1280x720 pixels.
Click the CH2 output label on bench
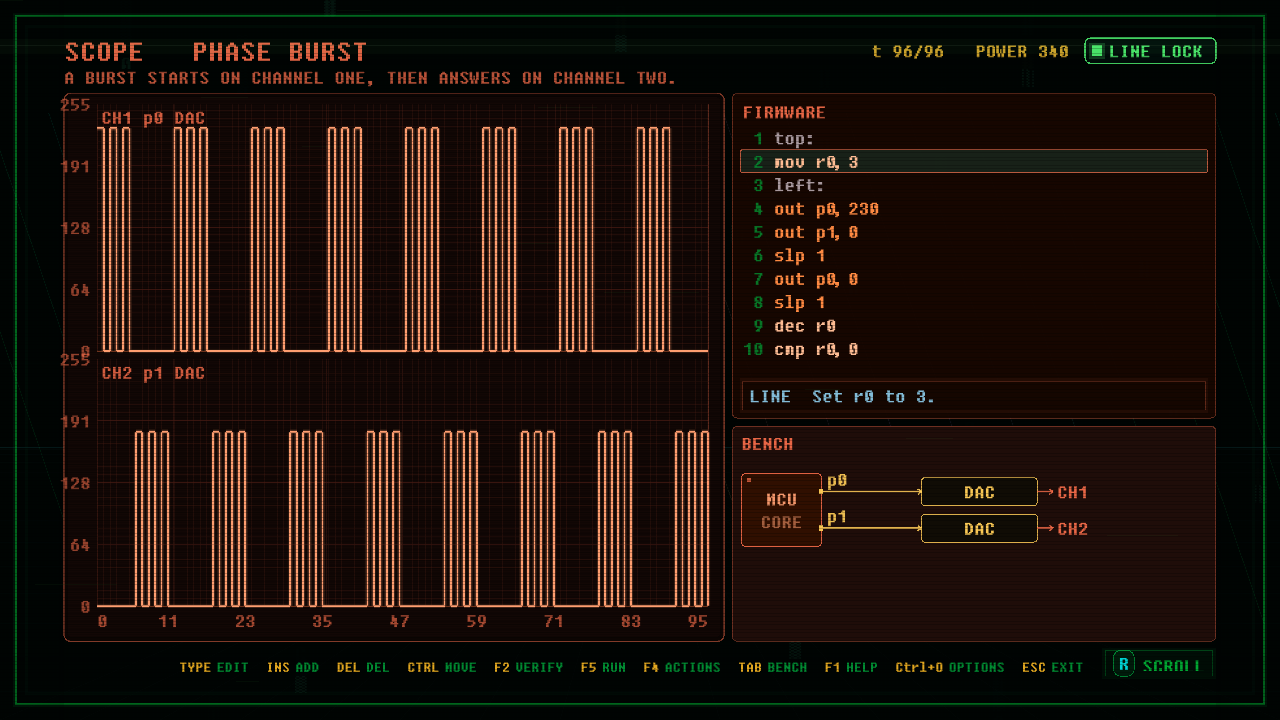pos(1072,529)
